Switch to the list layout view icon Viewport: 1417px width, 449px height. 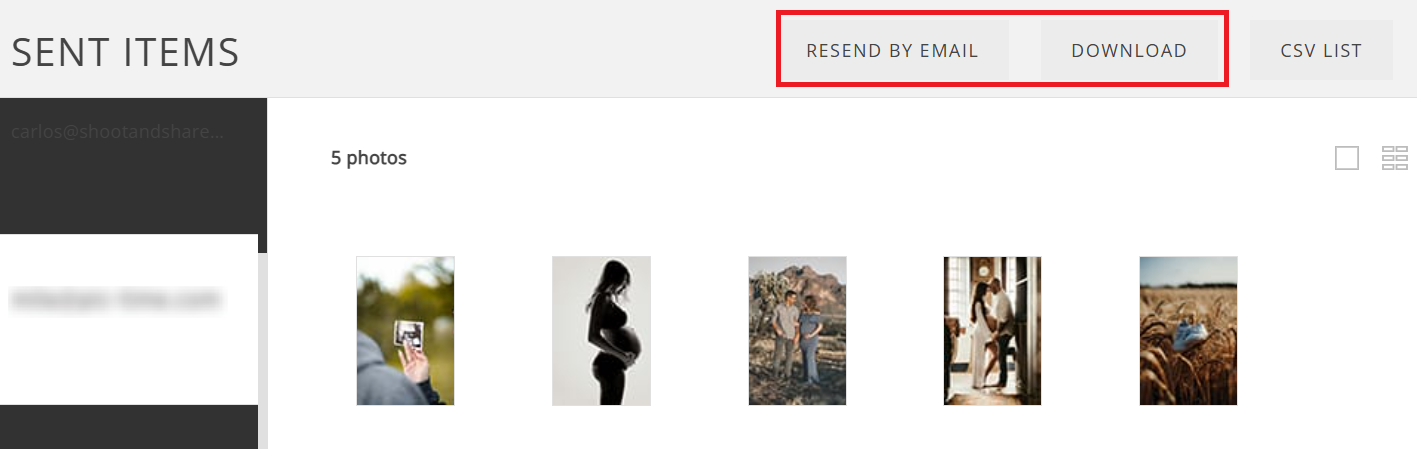tap(1395, 158)
